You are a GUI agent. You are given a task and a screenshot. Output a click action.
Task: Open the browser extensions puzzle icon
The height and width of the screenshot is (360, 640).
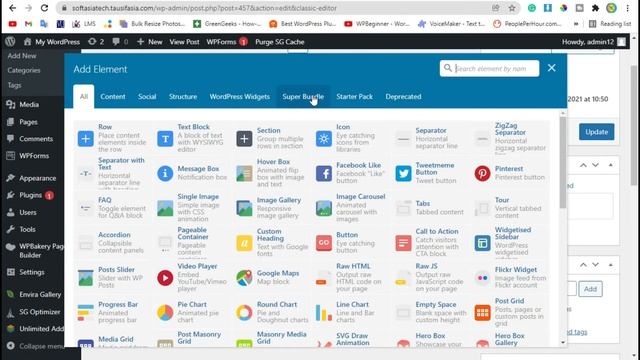click(595, 8)
